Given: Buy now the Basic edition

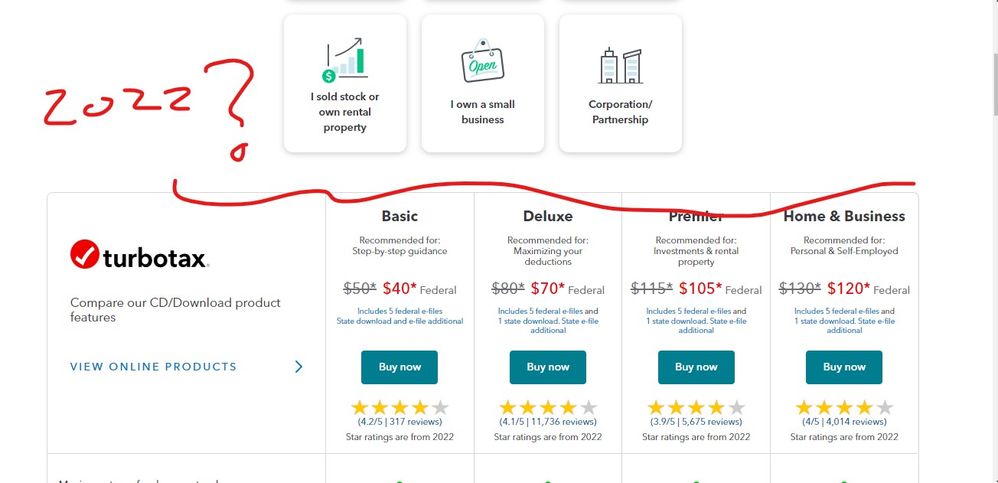Looking at the screenshot, I should pyautogui.click(x=400, y=367).
